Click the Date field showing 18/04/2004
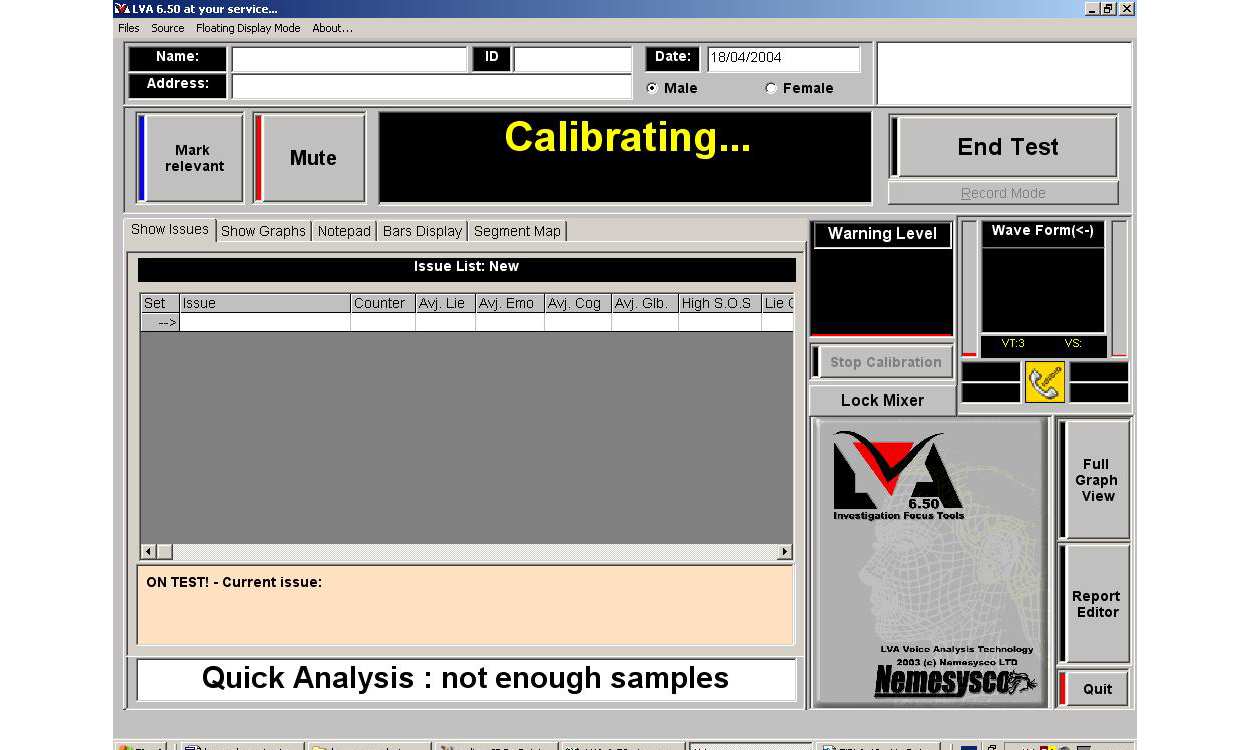 click(783, 58)
